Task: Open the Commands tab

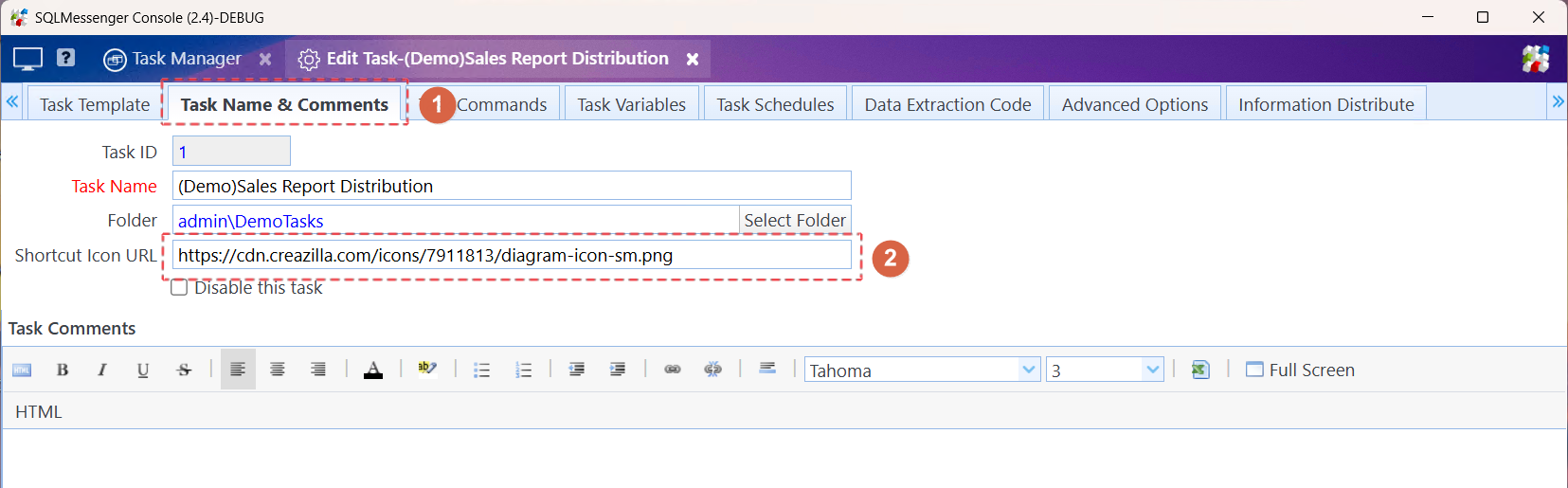Action: (501, 104)
